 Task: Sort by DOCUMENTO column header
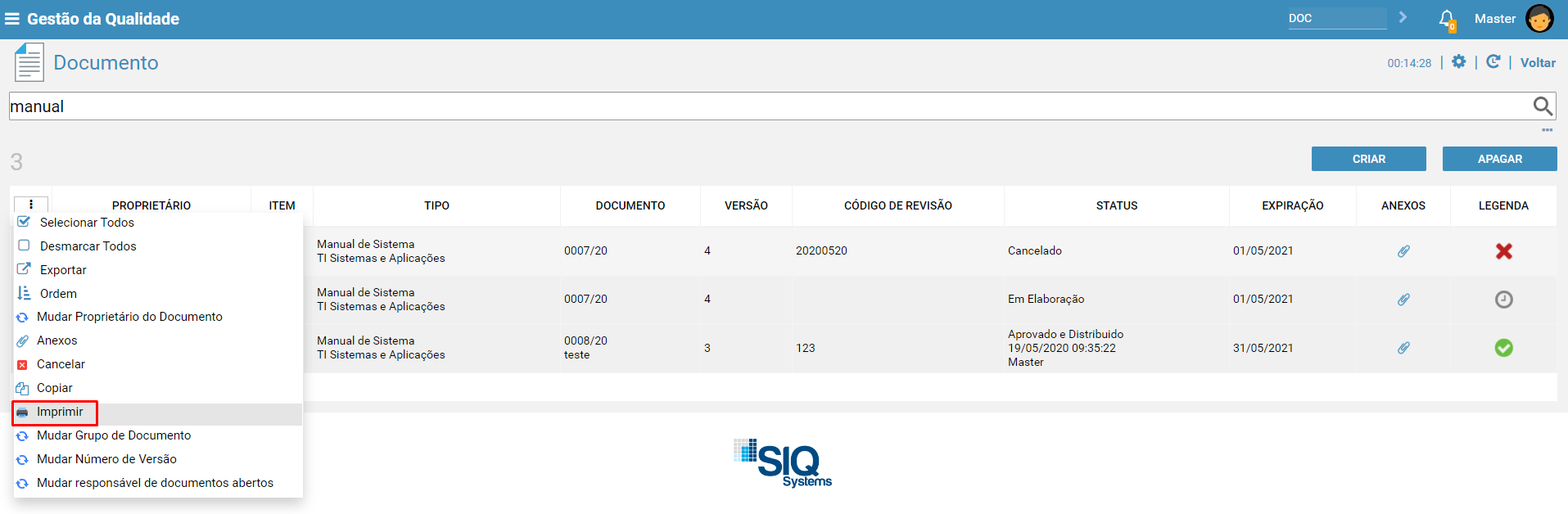coord(630,205)
